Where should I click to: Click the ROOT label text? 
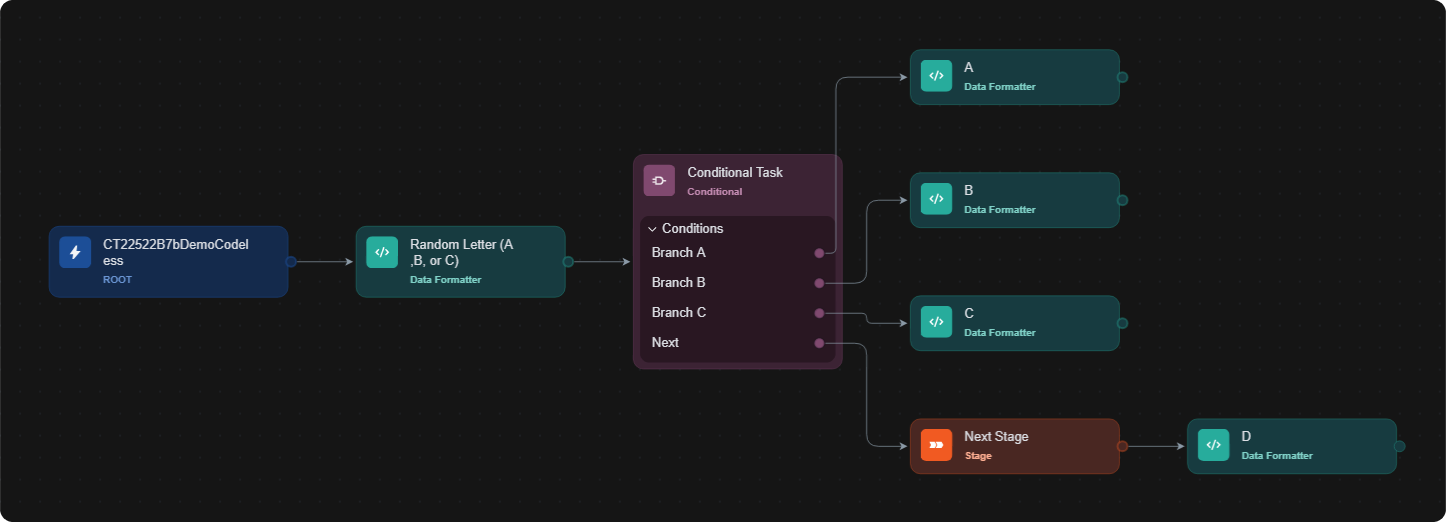(x=117, y=280)
